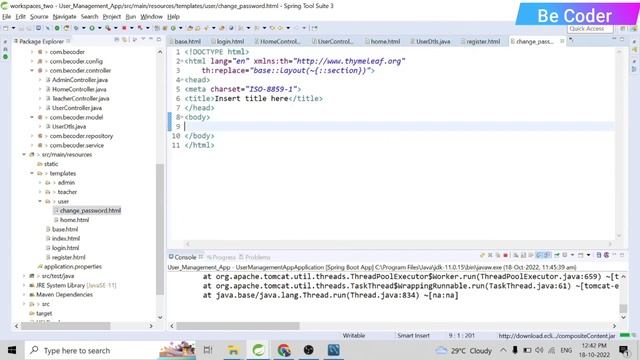This screenshot has height=360, width=640.
Task: Click UserController.java in tree
Action: (77, 108)
